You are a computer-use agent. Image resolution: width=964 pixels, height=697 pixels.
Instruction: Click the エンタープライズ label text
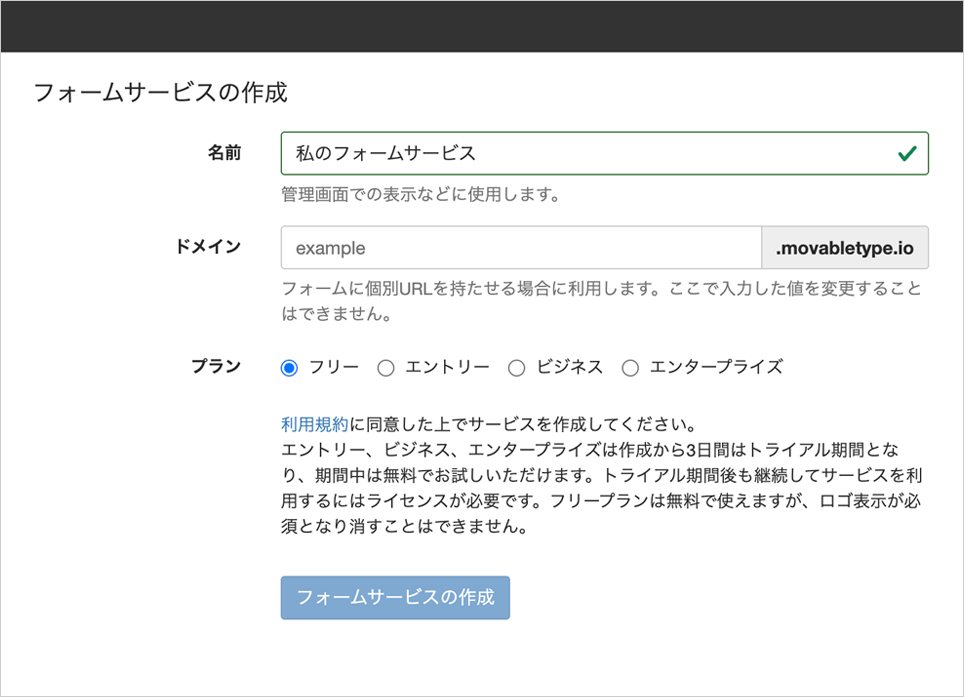pos(715,367)
